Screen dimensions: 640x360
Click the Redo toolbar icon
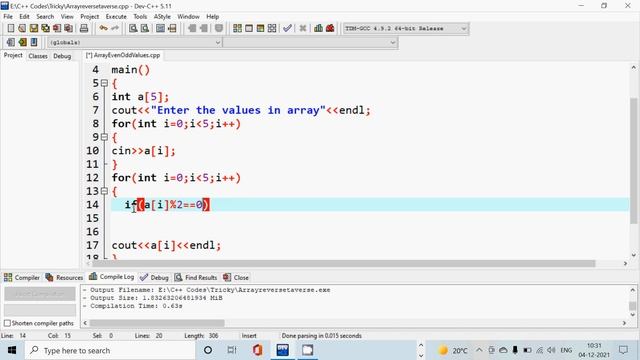(x=115, y=28)
